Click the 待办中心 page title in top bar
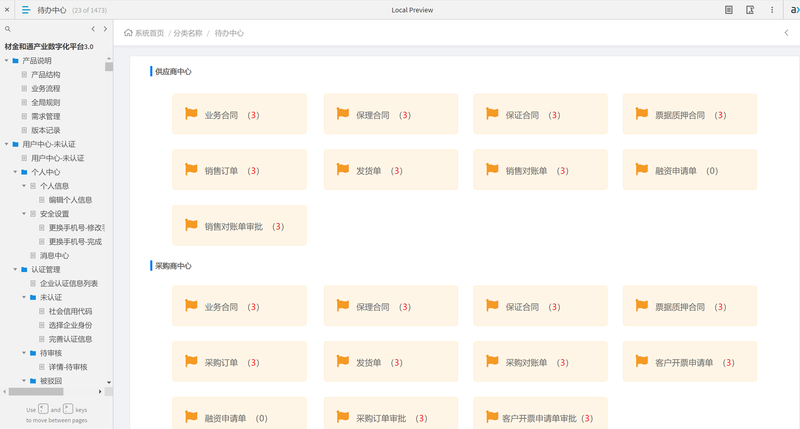 click(x=52, y=10)
